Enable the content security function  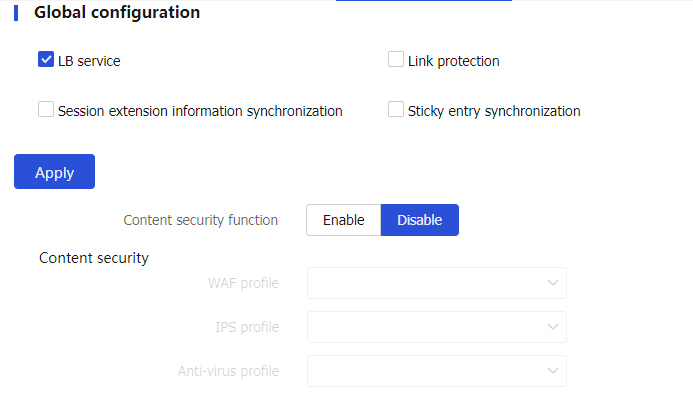343,220
